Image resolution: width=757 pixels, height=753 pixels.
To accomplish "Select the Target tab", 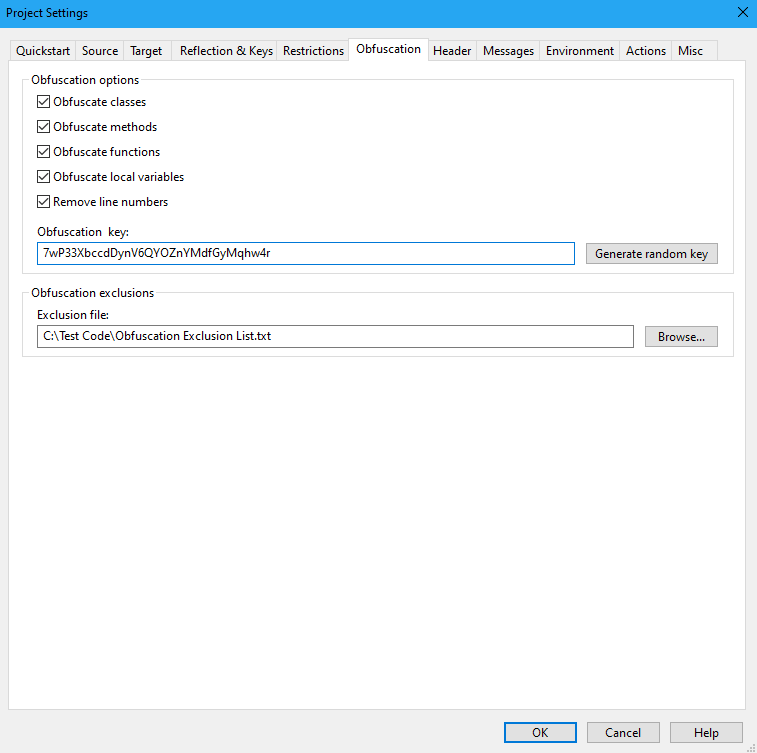I will [146, 51].
